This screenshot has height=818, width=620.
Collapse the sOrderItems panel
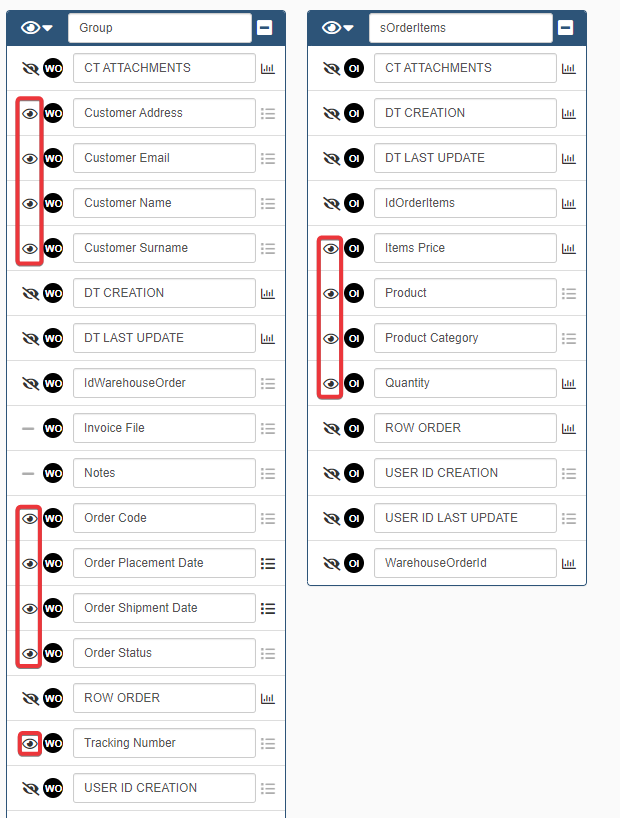(x=566, y=28)
